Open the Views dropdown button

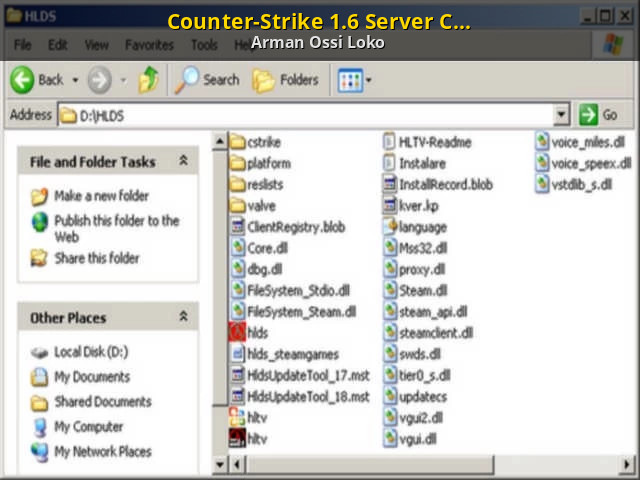[354, 80]
